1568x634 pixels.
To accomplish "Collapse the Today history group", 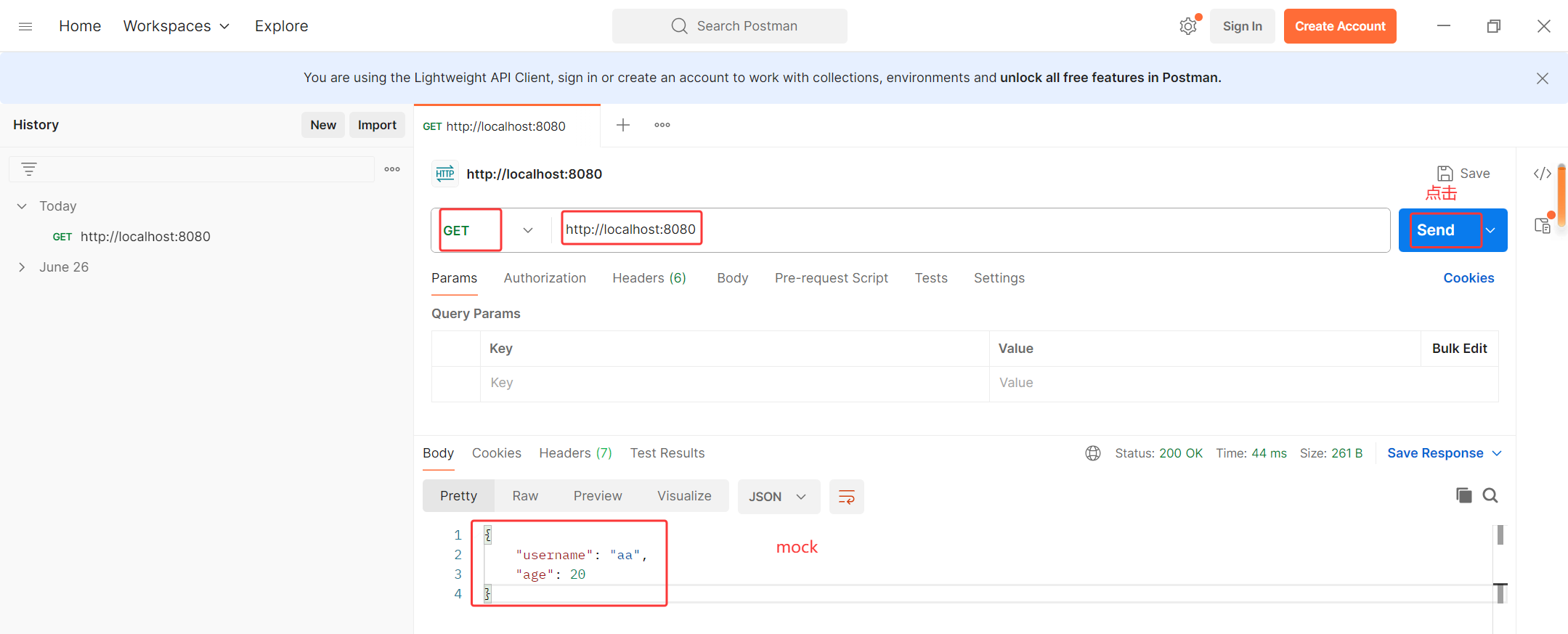I will pyautogui.click(x=22, y=206).
